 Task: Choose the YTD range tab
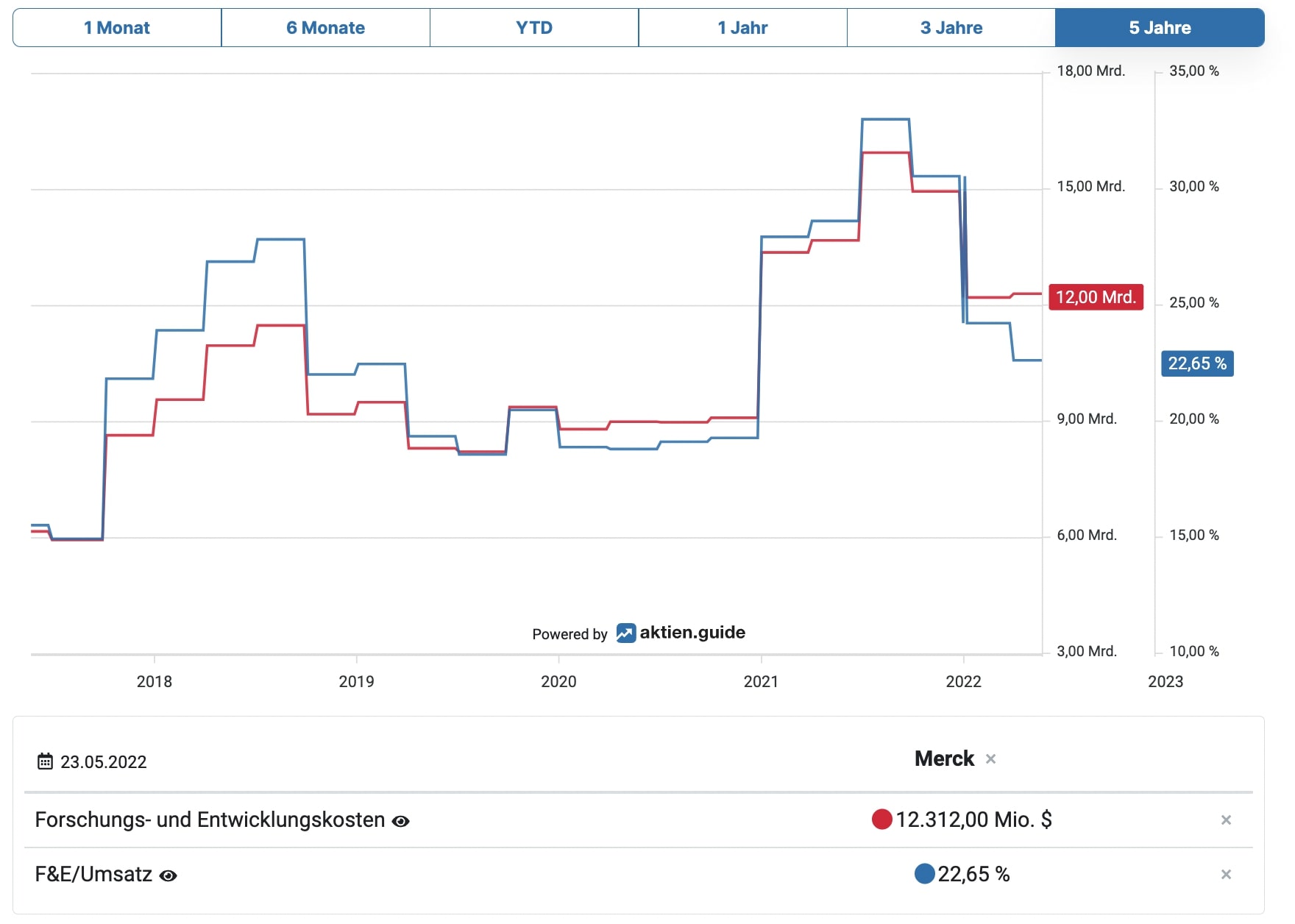coord(534,28)
